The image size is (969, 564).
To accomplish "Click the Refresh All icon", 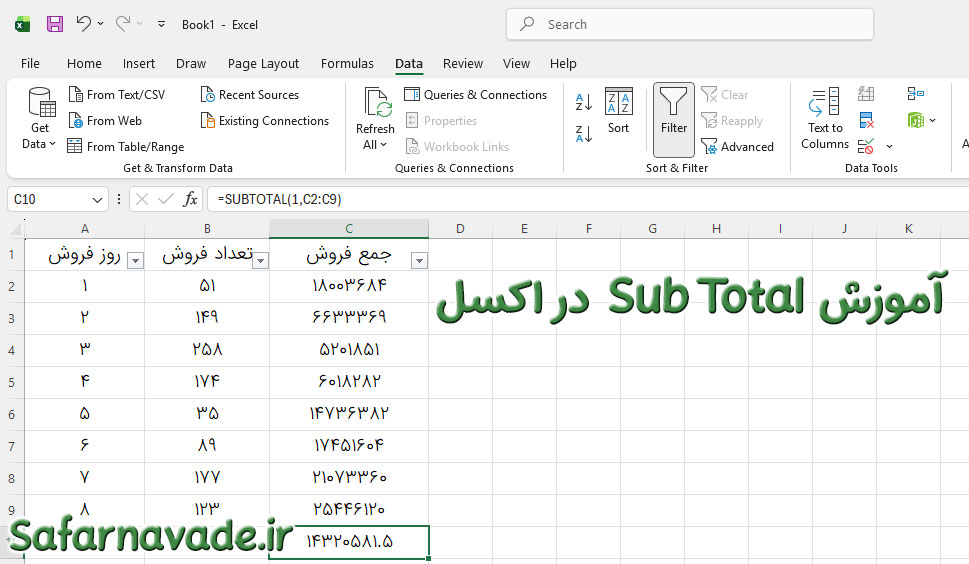I will (x=376, y=102).
